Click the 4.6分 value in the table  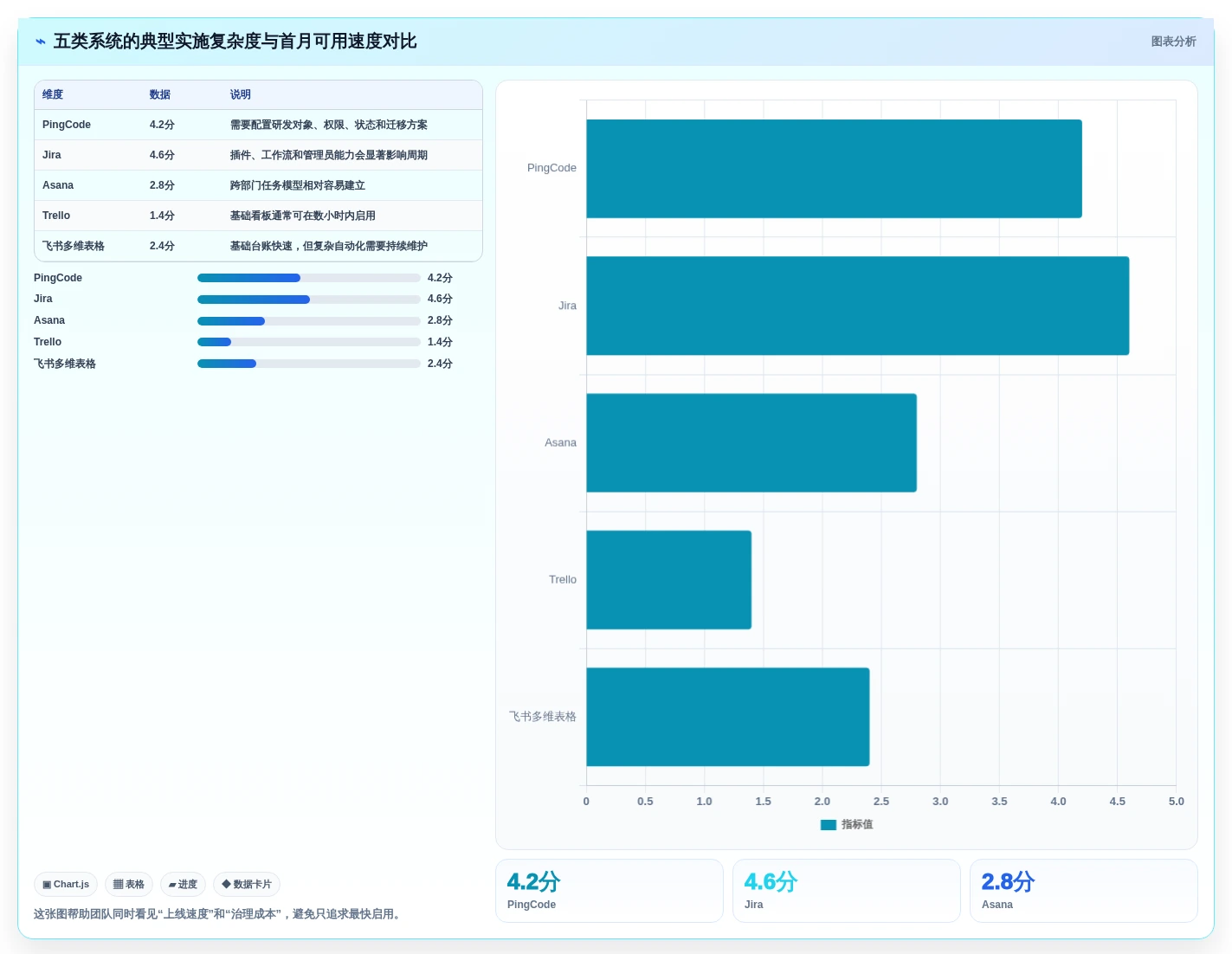[x=162, y=155]
